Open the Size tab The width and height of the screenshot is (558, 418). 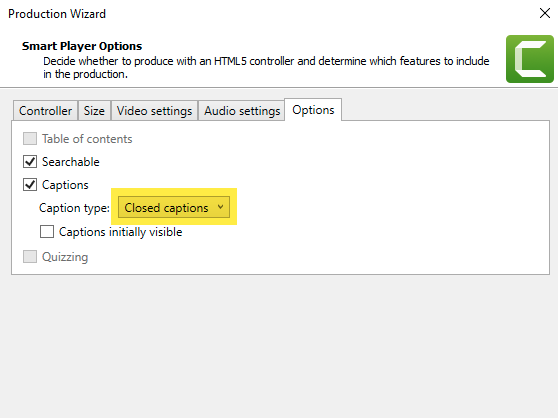pyautogui.click(x=94, y=111)
